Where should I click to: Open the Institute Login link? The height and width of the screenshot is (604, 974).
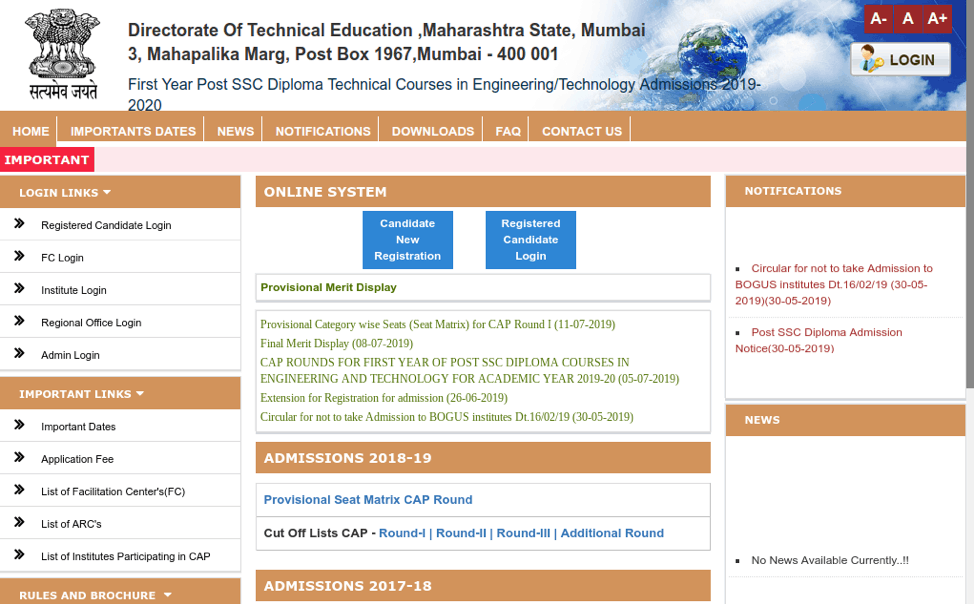click(73, 290)
